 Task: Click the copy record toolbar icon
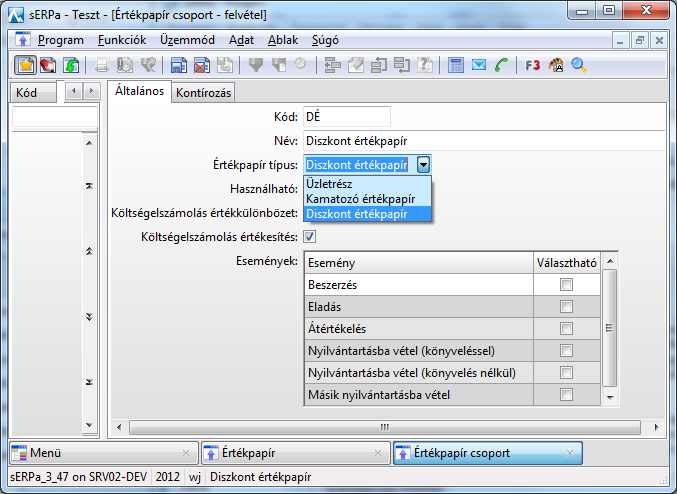click(x=225, y=65)
